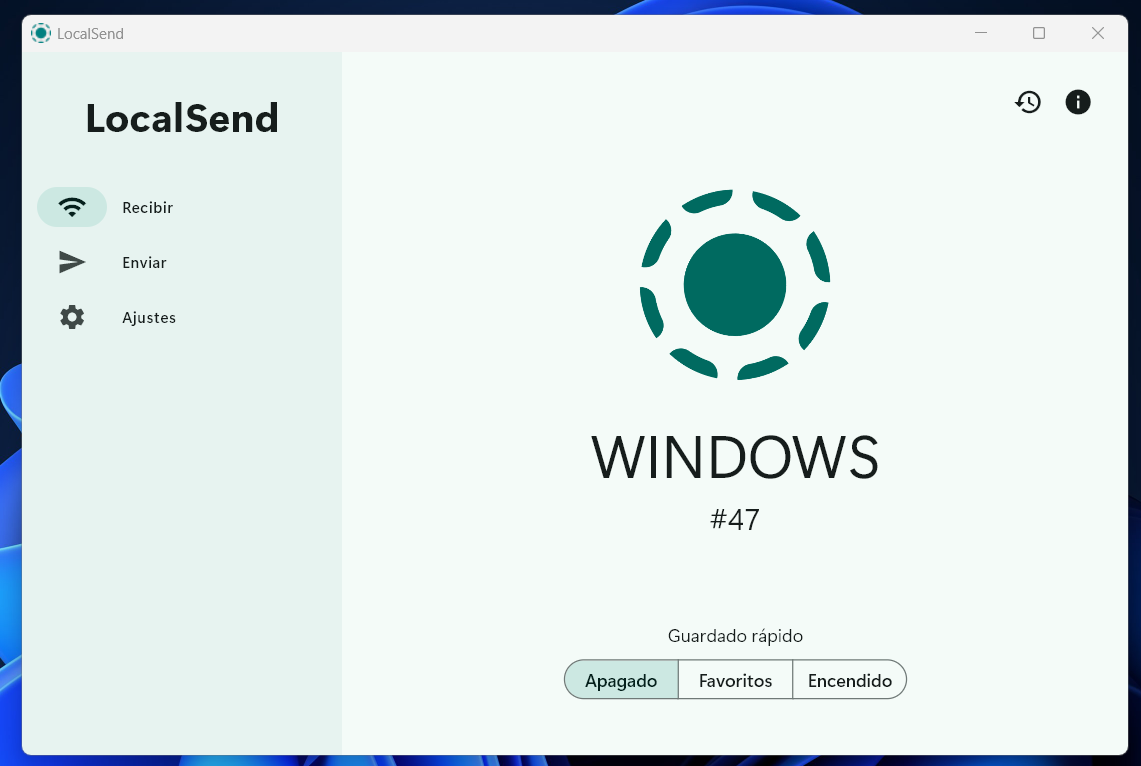Minimize the LocalSend window

click(x=981, y=33)
